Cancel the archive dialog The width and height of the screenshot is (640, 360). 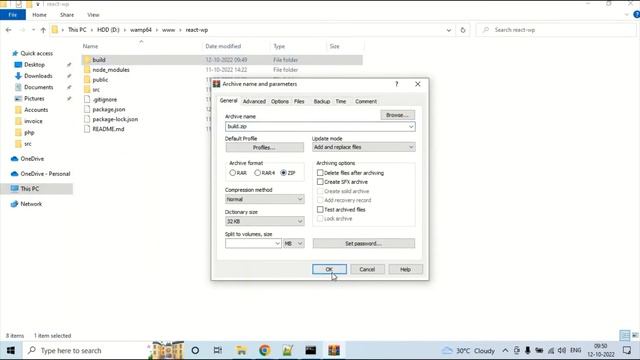367,269
